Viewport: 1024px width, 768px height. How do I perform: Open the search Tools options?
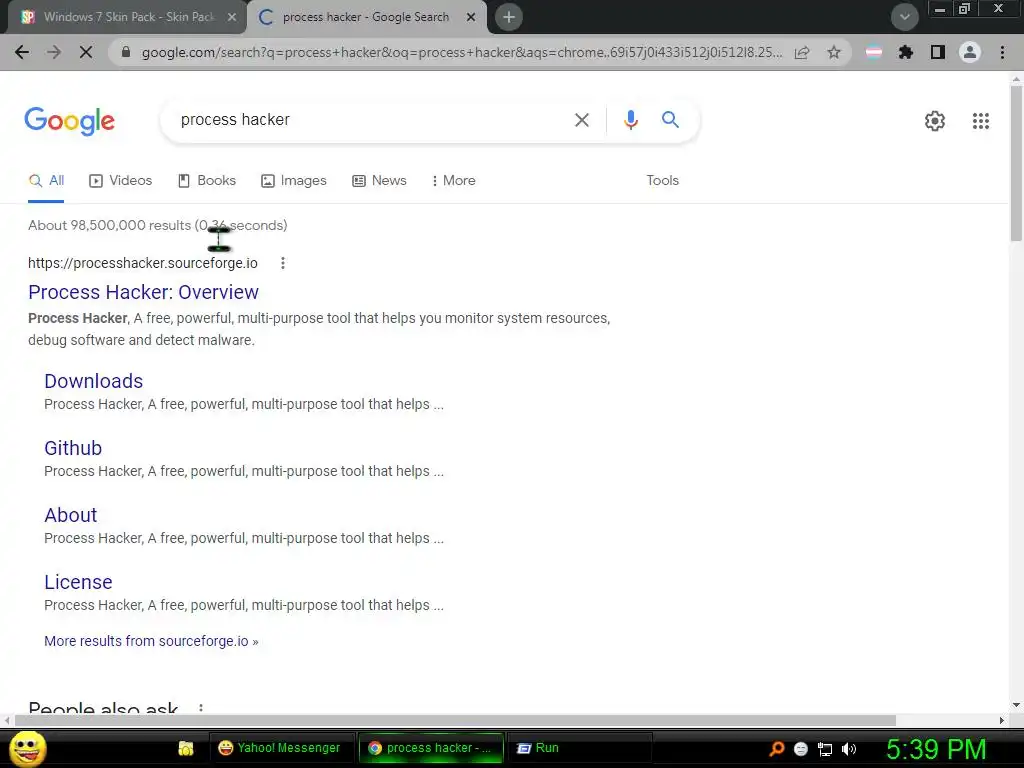click(x=662, y=181)
